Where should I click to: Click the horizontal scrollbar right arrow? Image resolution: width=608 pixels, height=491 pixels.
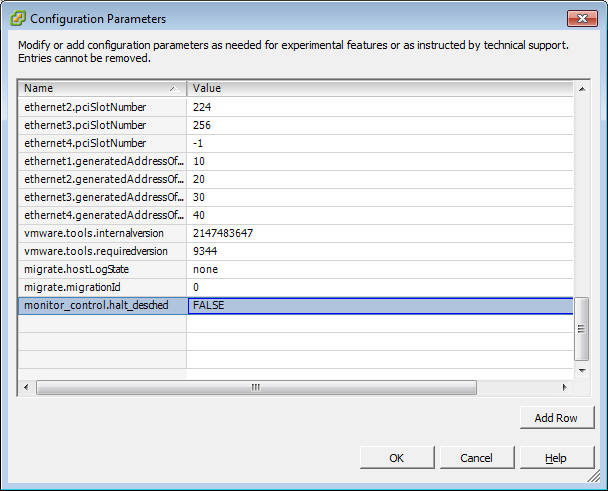coord(564,387)
